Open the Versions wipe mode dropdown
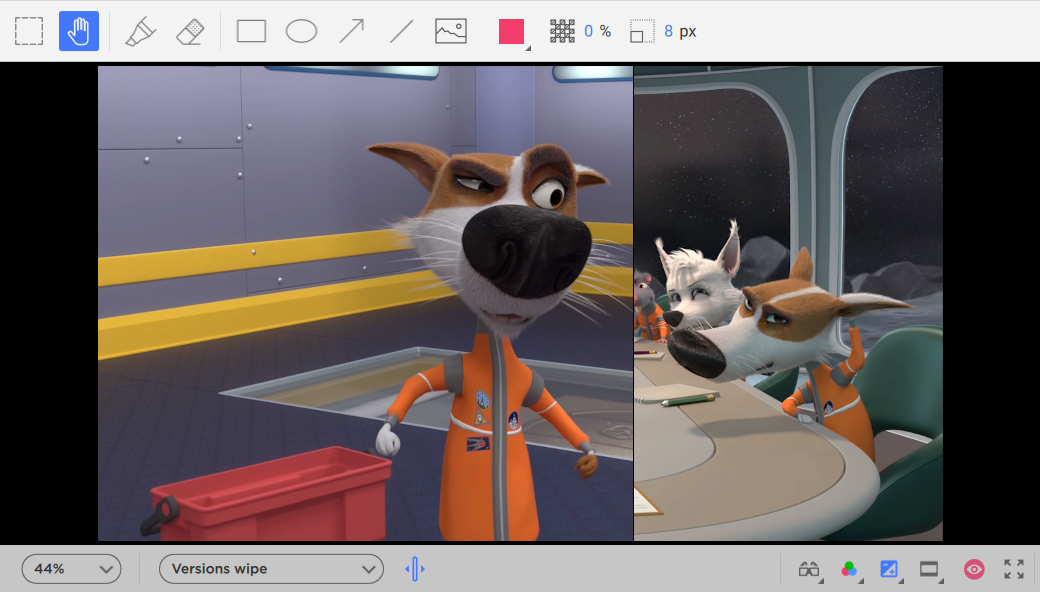This screenshot has height=592, width=1040. (x=271, y=569)
